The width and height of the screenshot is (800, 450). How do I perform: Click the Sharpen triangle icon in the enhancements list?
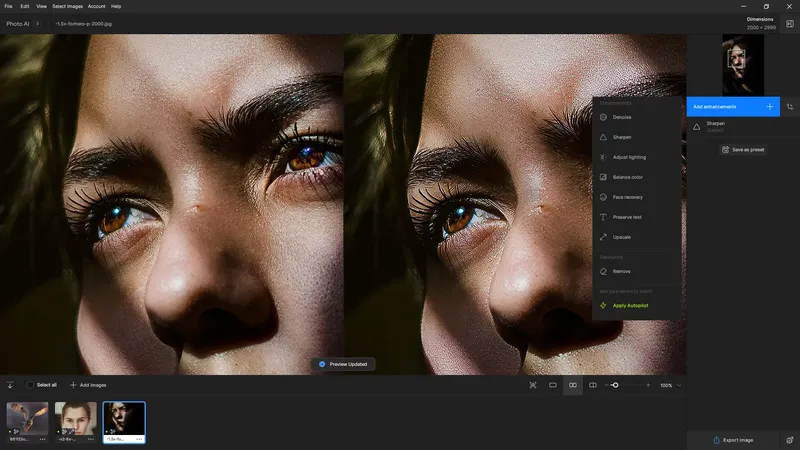[x=696, y=127]
